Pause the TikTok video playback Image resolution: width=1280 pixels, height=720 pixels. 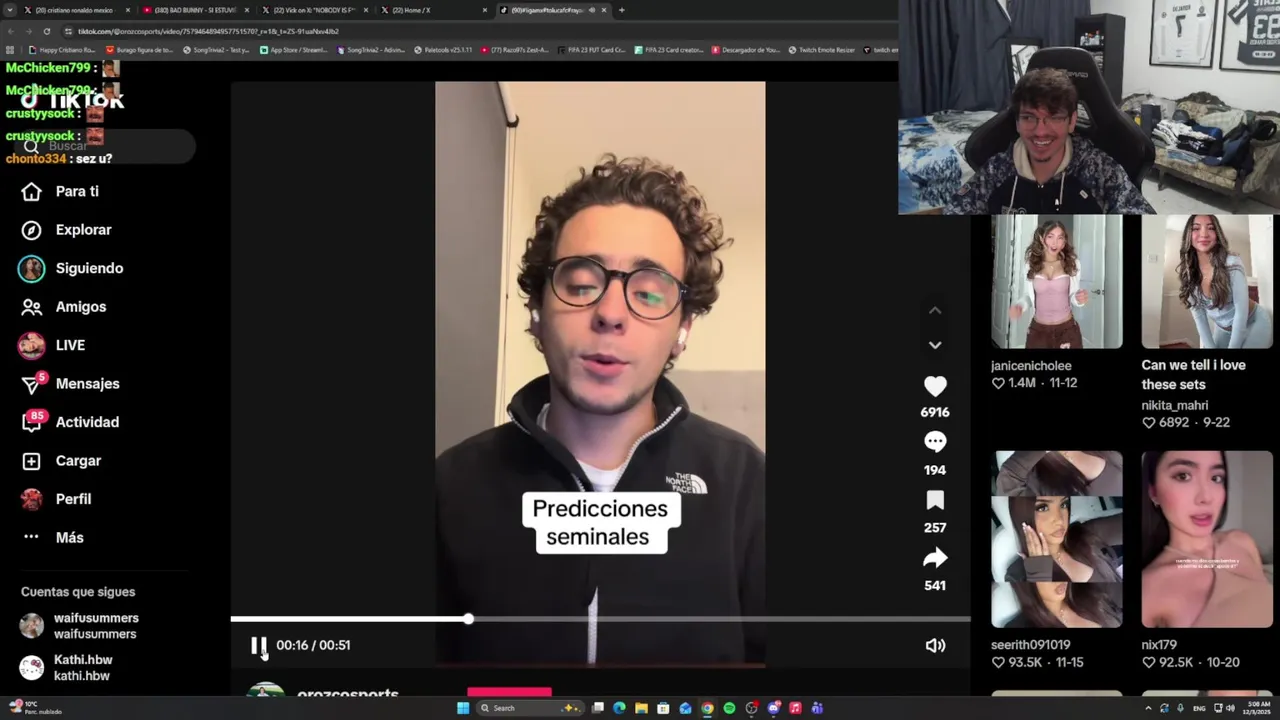[x=258, y=646]
